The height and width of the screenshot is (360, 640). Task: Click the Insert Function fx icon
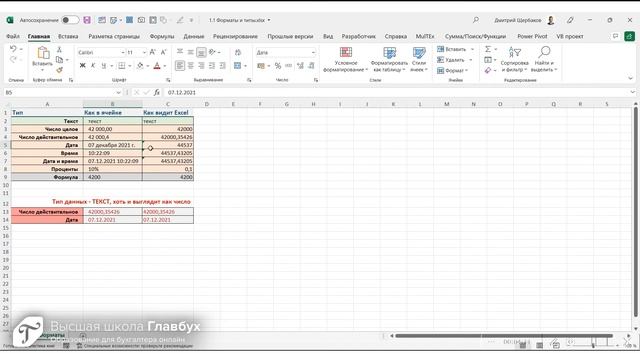[157, 93]
